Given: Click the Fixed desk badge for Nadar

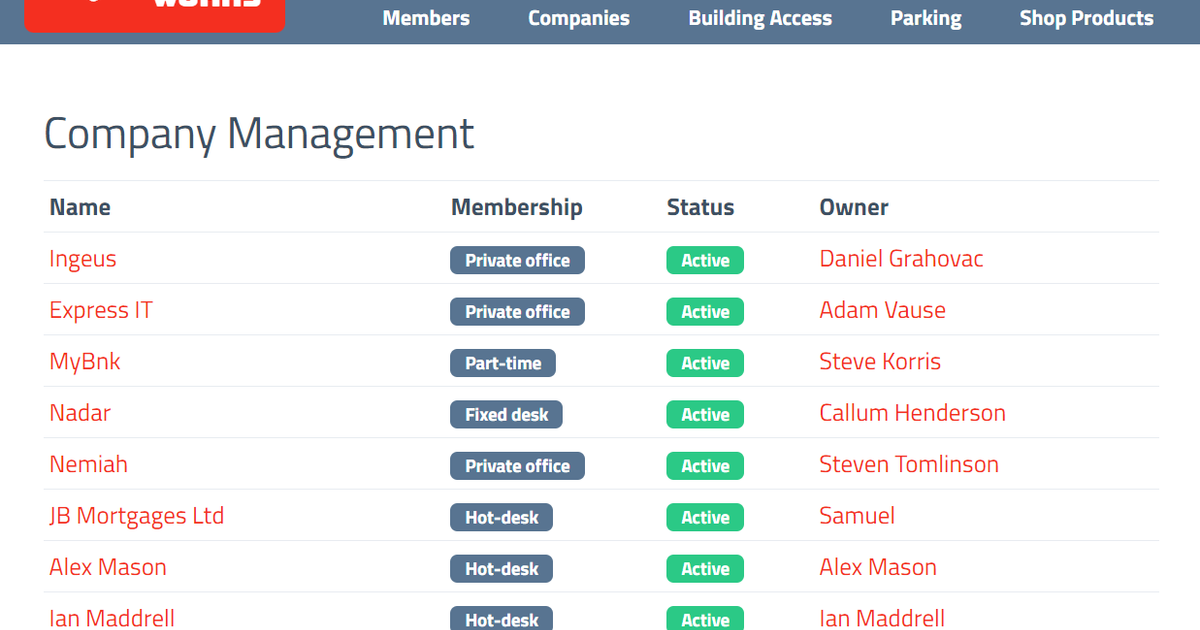Looking at the screenshot, I should click(506, 414).
